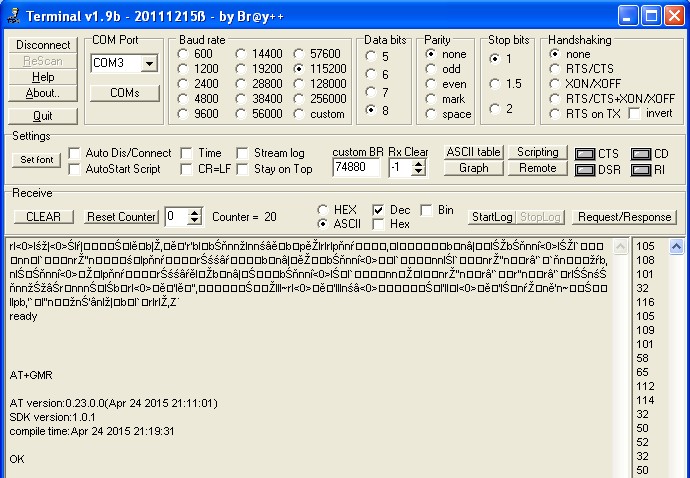This screenshot has height=478, width=690.
Task: Increment the Reset Counter spinner value
Action: point(194,212)
